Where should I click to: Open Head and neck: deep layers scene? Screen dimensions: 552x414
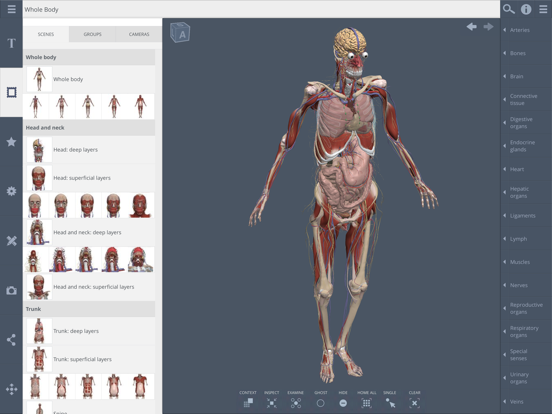(x=89, y=232)
